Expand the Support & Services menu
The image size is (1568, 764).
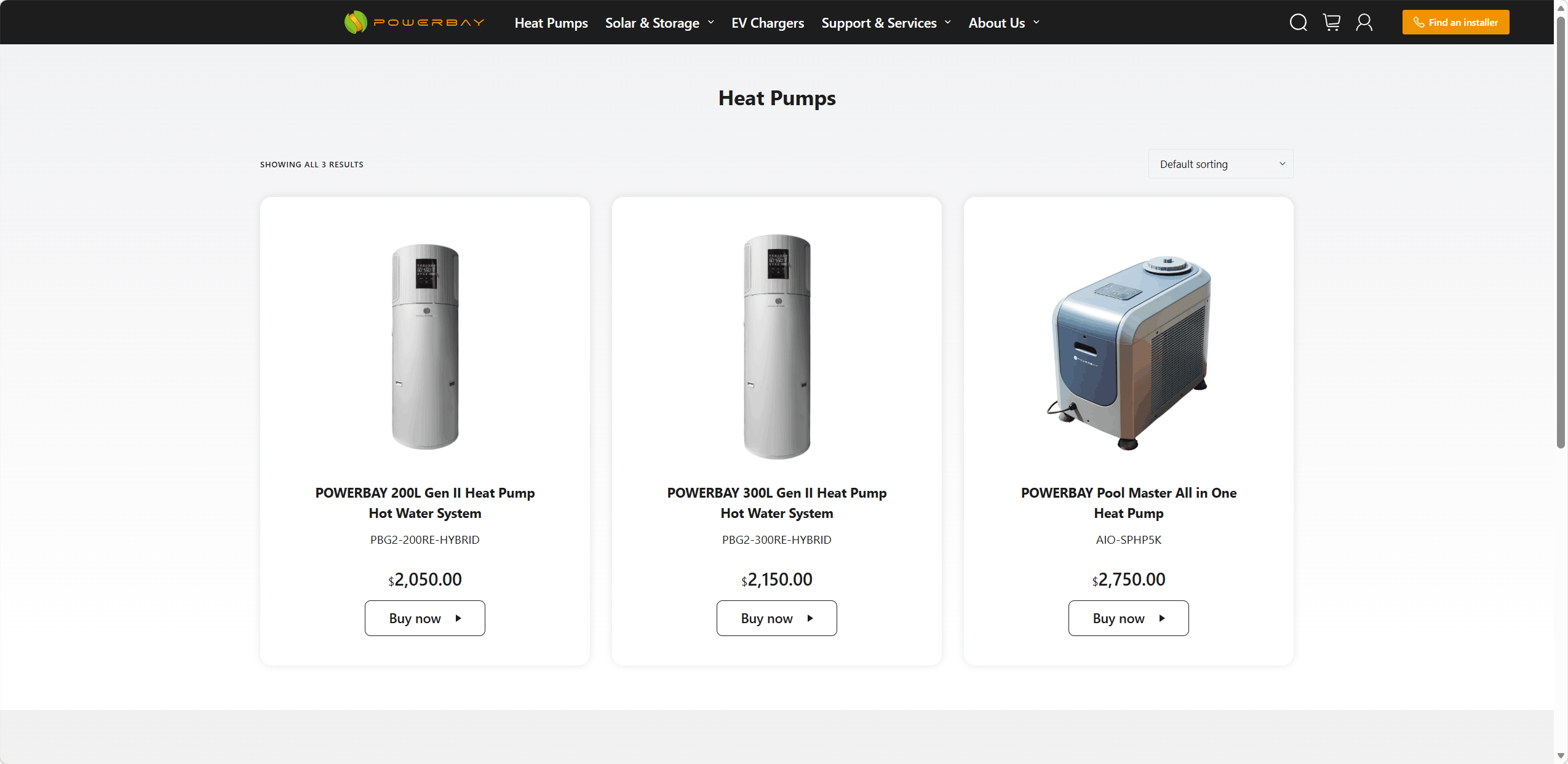tap(886, 23)
